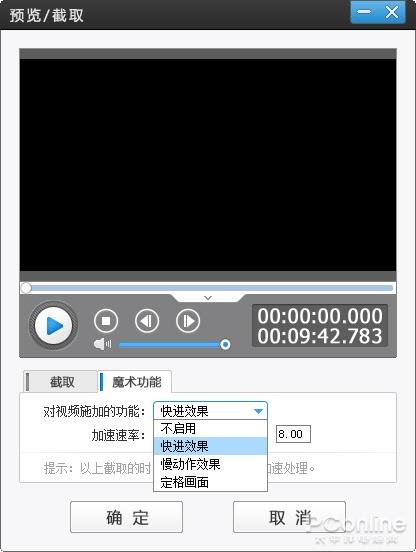This screenshot has height=552, width=416.
Task: Pick 定格画面 option
Action: [x=210, y=482]
